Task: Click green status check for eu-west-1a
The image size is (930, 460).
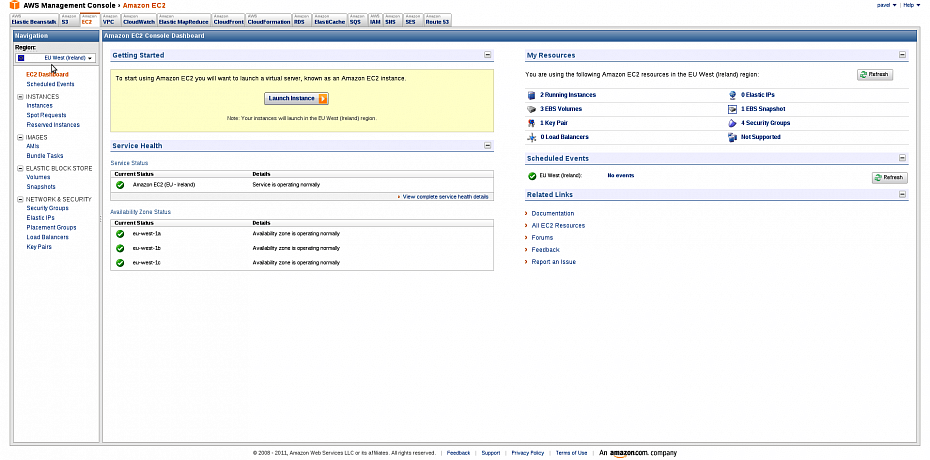Action: click(x=120, y=234)
